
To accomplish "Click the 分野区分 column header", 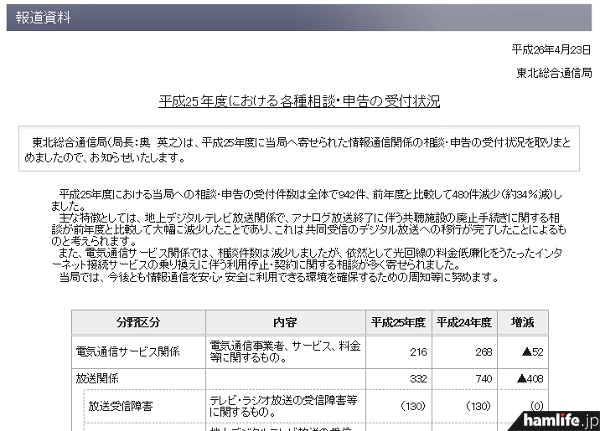I will 138,323.
